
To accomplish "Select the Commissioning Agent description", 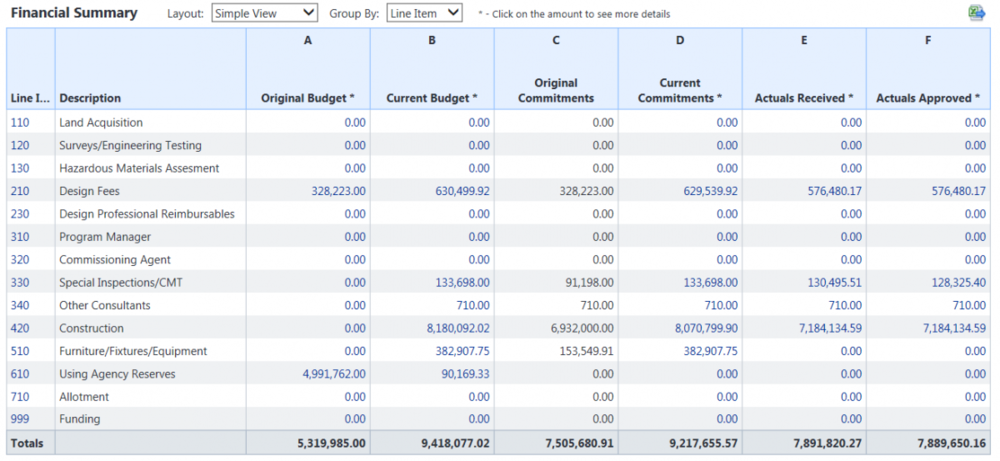I will tap(115, 260).
